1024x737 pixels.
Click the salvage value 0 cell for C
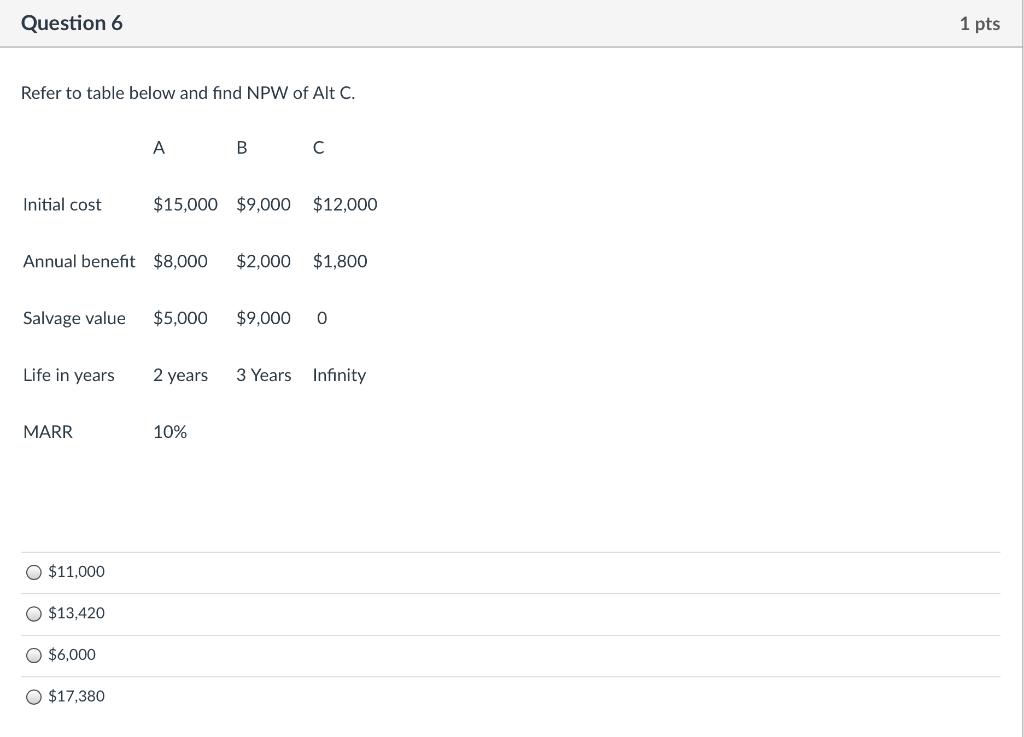[322, 319]
